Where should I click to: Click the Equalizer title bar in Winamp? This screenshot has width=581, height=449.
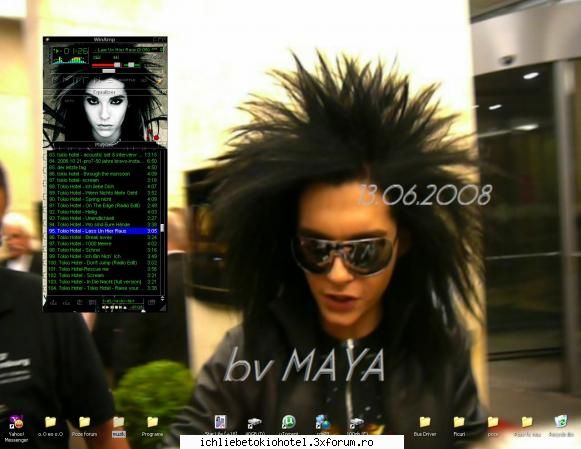coord(105,92)
